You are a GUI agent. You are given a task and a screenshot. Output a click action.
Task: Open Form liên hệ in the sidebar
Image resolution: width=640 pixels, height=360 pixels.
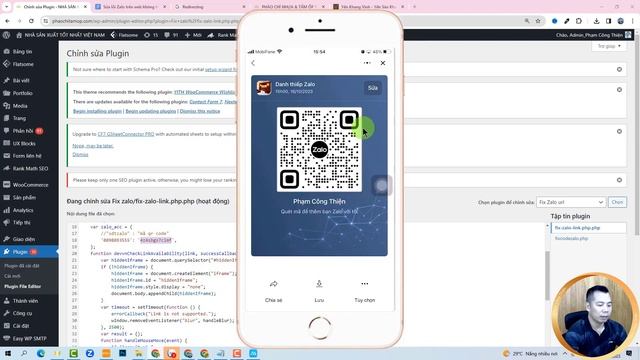tap(27, 156)
